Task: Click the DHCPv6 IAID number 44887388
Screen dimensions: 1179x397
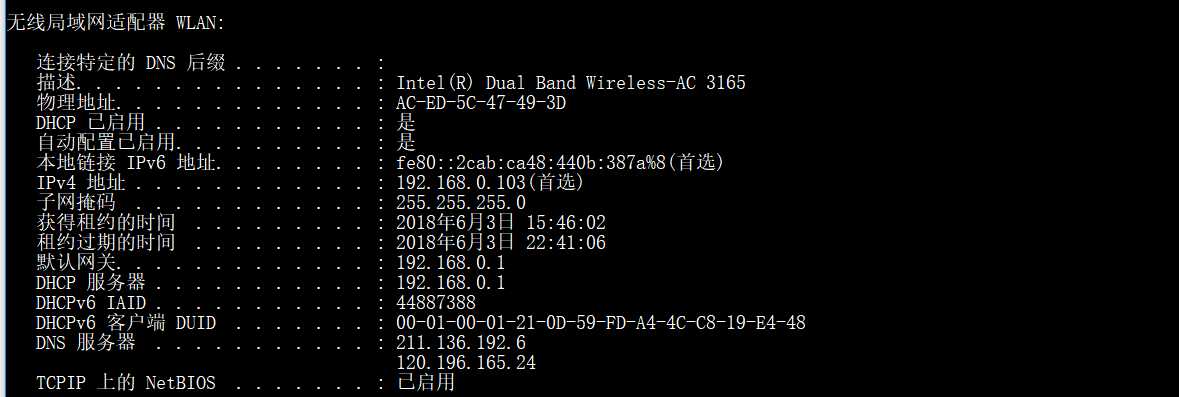Action: point(436,303)
